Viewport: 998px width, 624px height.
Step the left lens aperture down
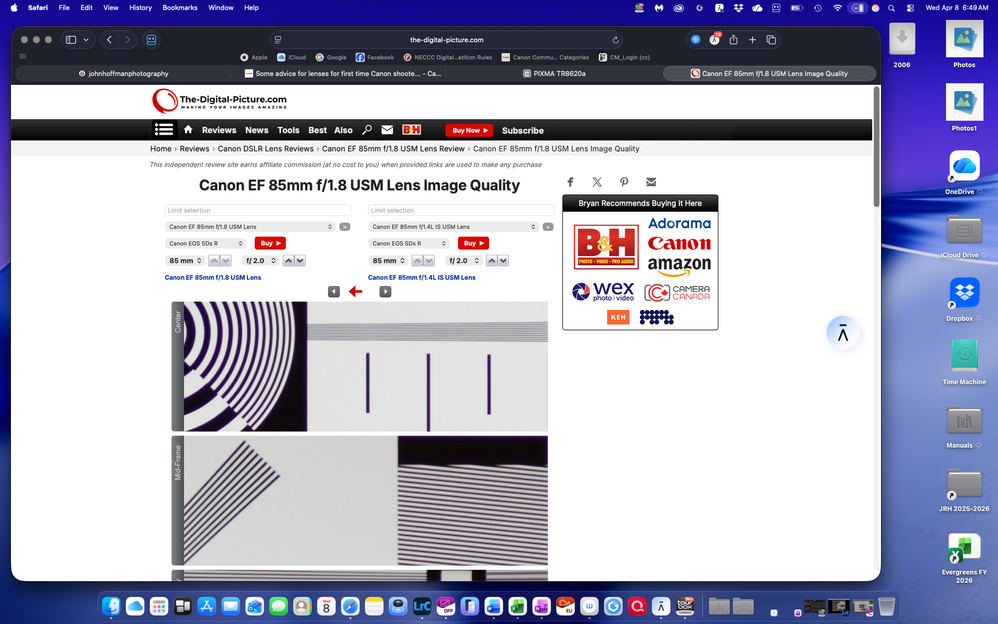[x=300, y=260]
